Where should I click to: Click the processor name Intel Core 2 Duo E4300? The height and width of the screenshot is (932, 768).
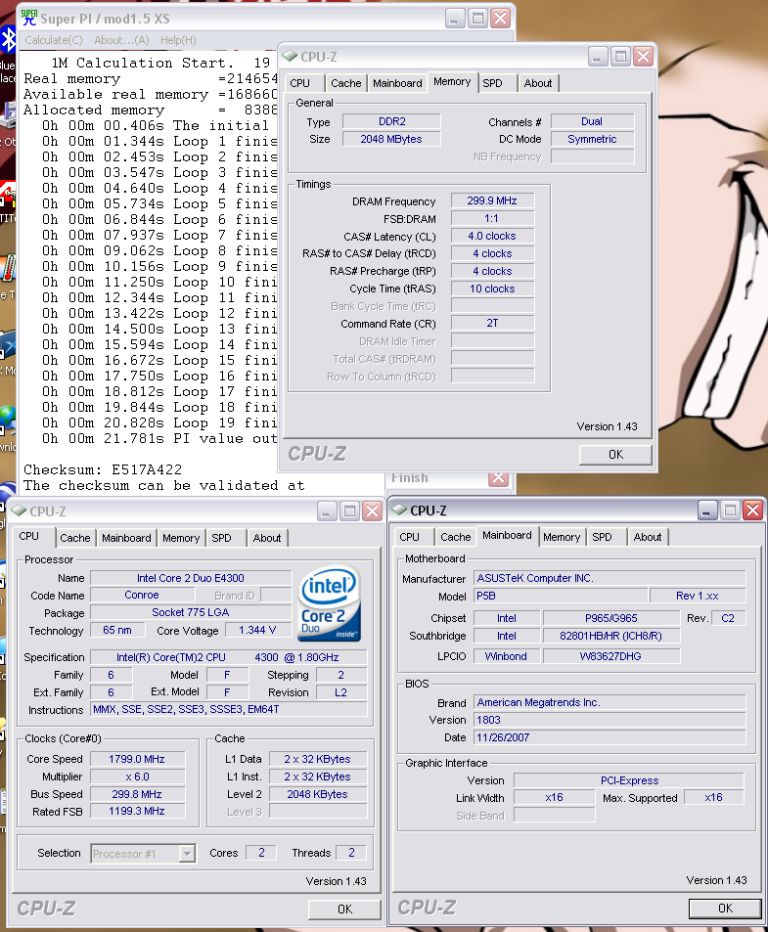coord(190,578)
